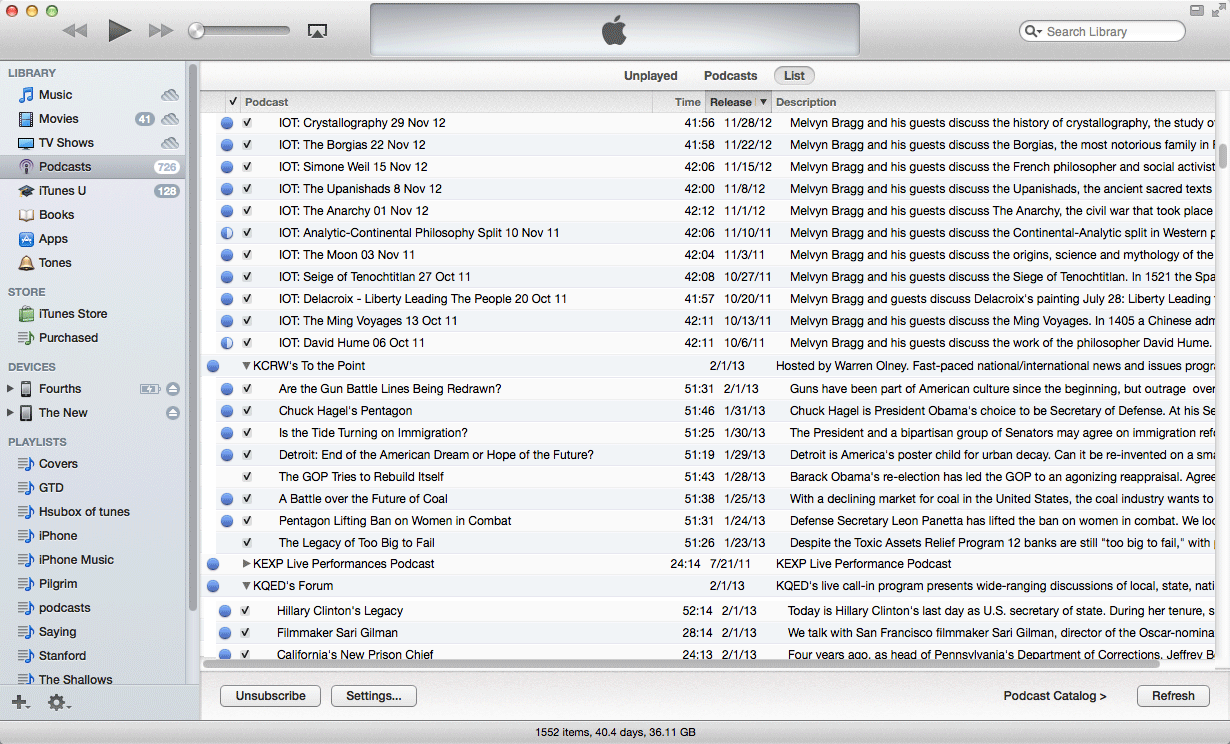Open the iTunes Store bag icon
Image resolution: width=1230 pixels, height=744 pixels.
(x=27, y=314)
